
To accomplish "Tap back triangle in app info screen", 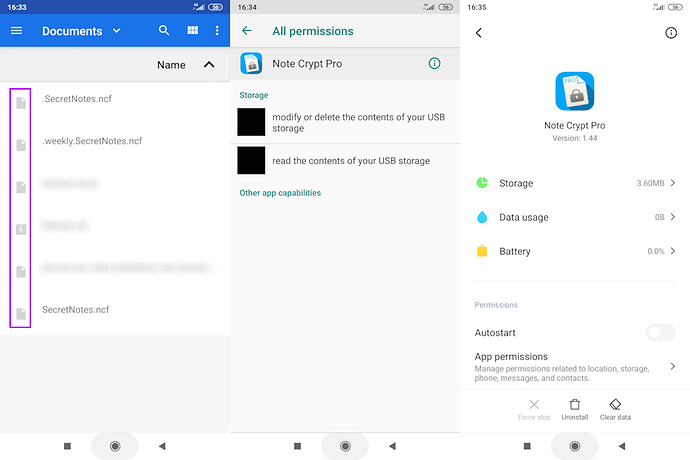I will [622, 446].
